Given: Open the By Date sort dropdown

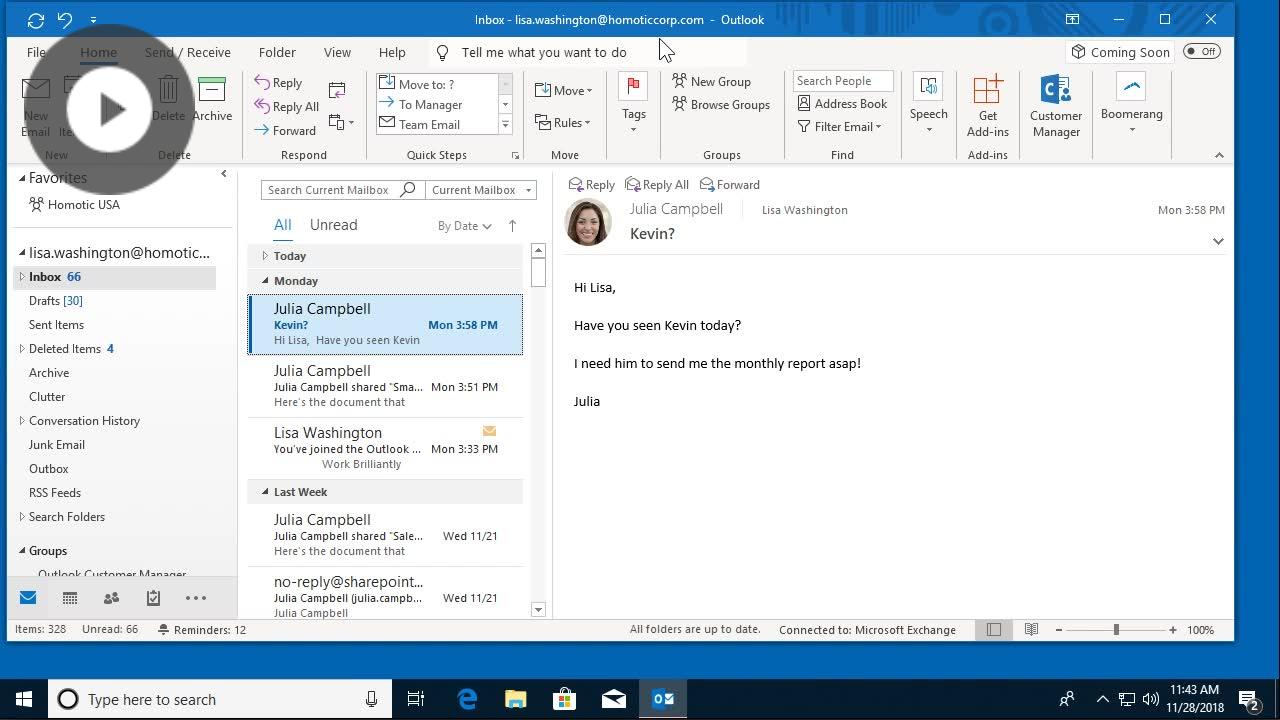Looking at the screenshot, I should click(465, 226).
